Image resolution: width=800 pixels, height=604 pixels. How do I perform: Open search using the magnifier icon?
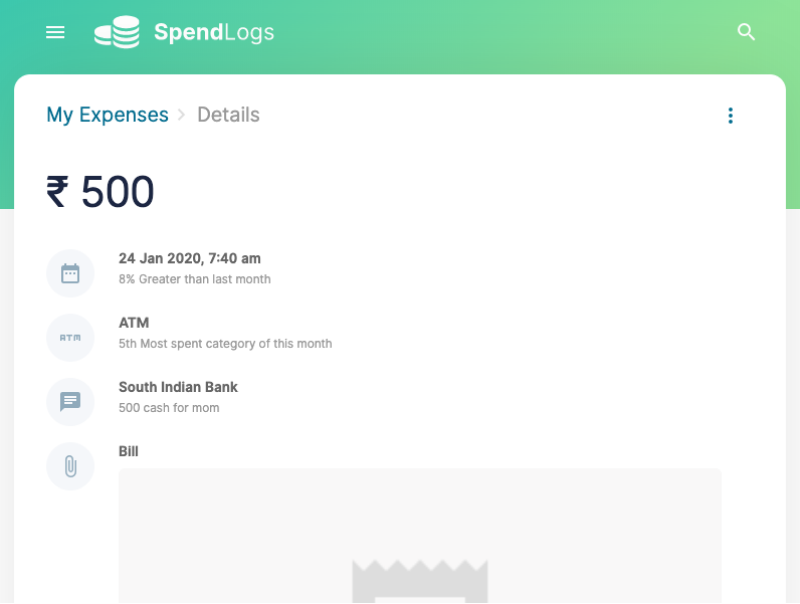746,32
